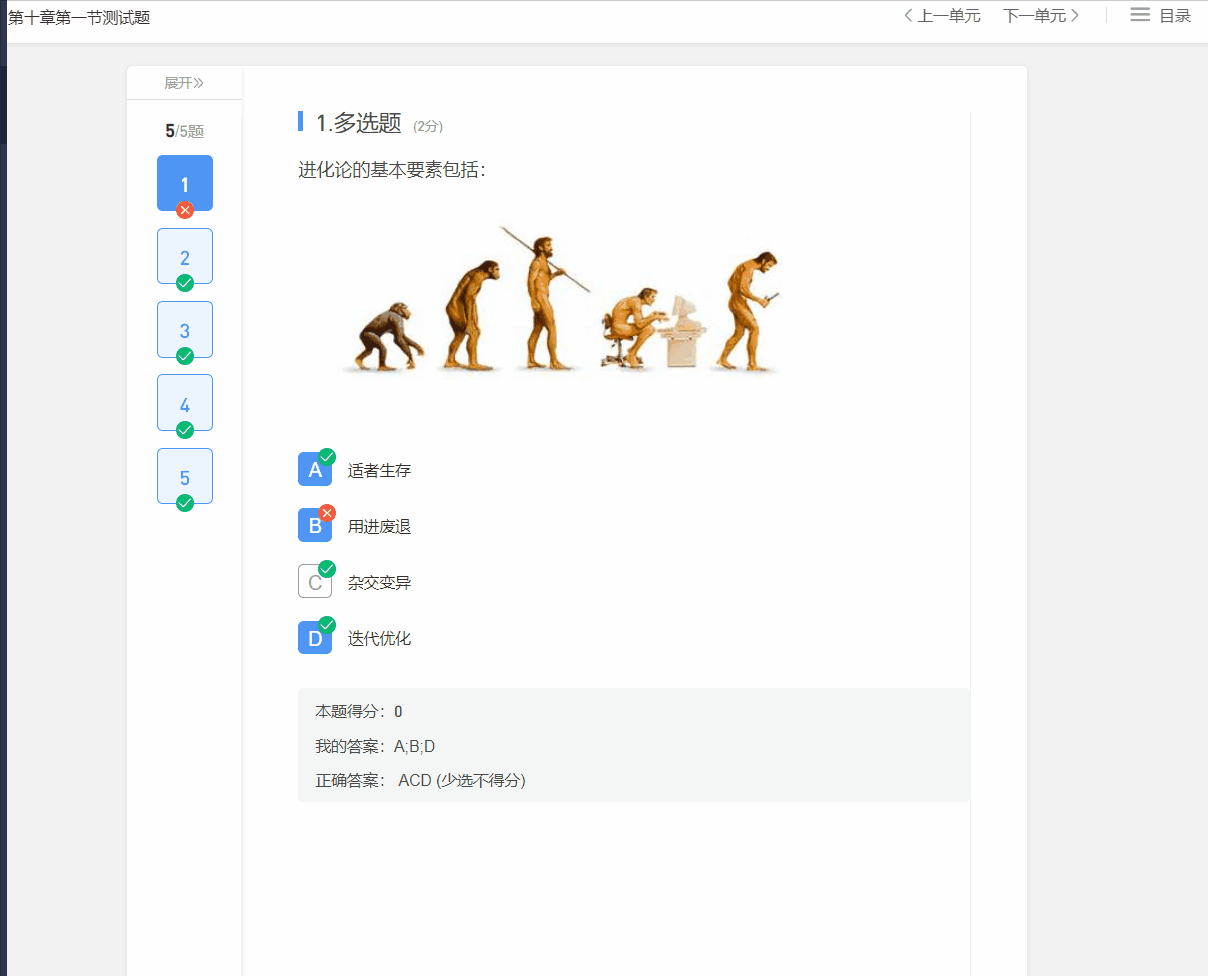
Task: Select question 1 in navigator
Action: pos(185,183)
